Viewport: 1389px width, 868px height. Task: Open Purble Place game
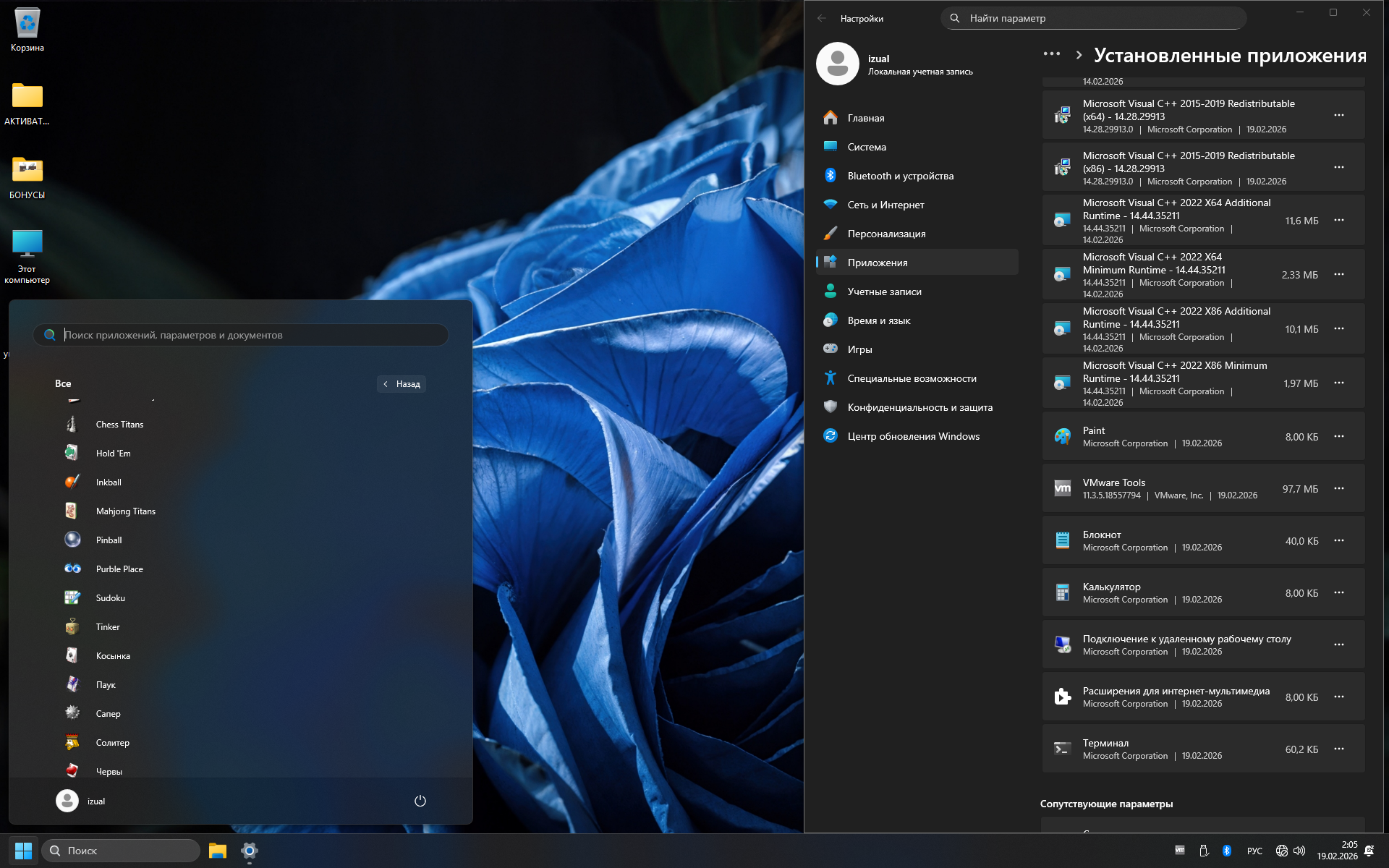tap(119, 569)
